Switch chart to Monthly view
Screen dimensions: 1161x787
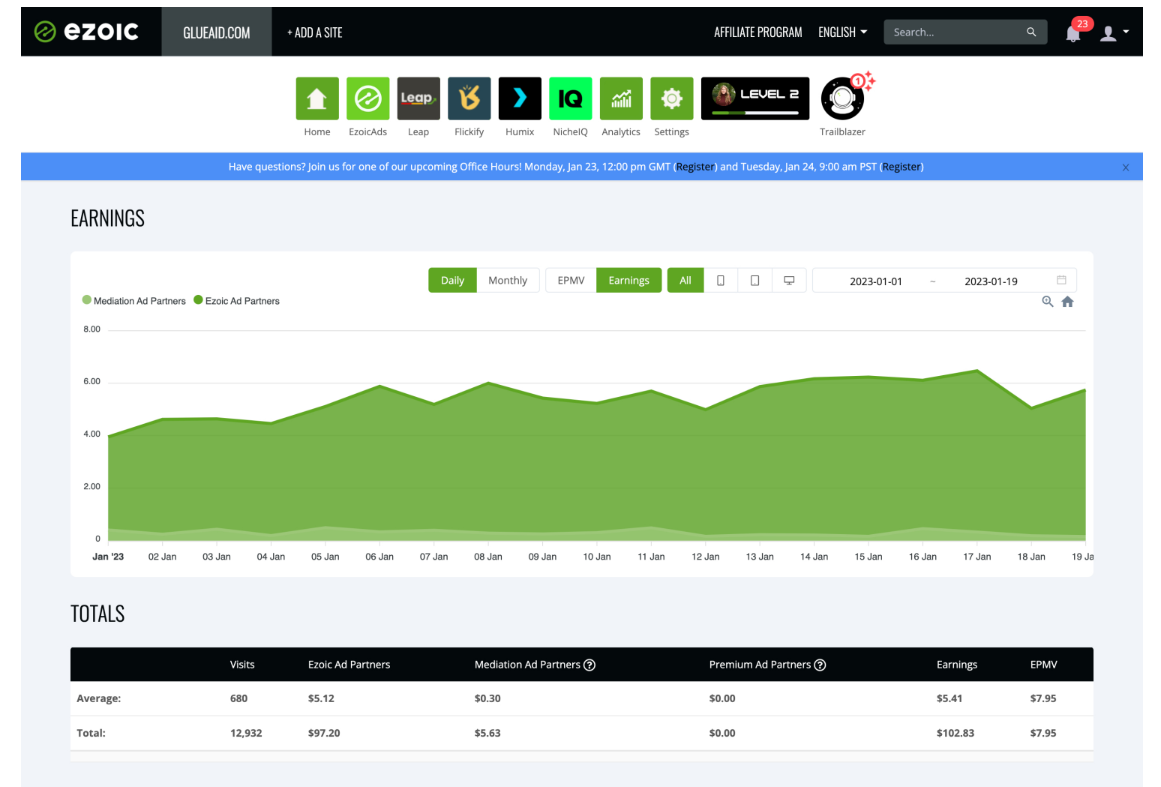click(508, 281)
